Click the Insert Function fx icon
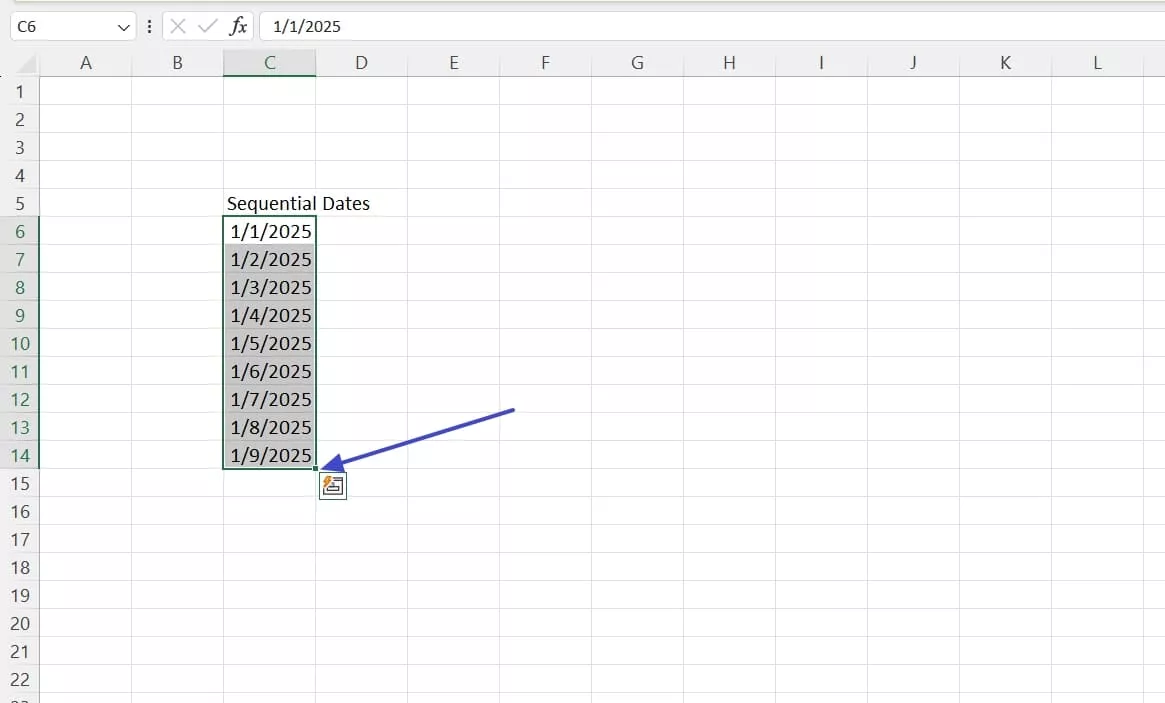The height and width of the screenshot is (703, 1165). [237, 26]
